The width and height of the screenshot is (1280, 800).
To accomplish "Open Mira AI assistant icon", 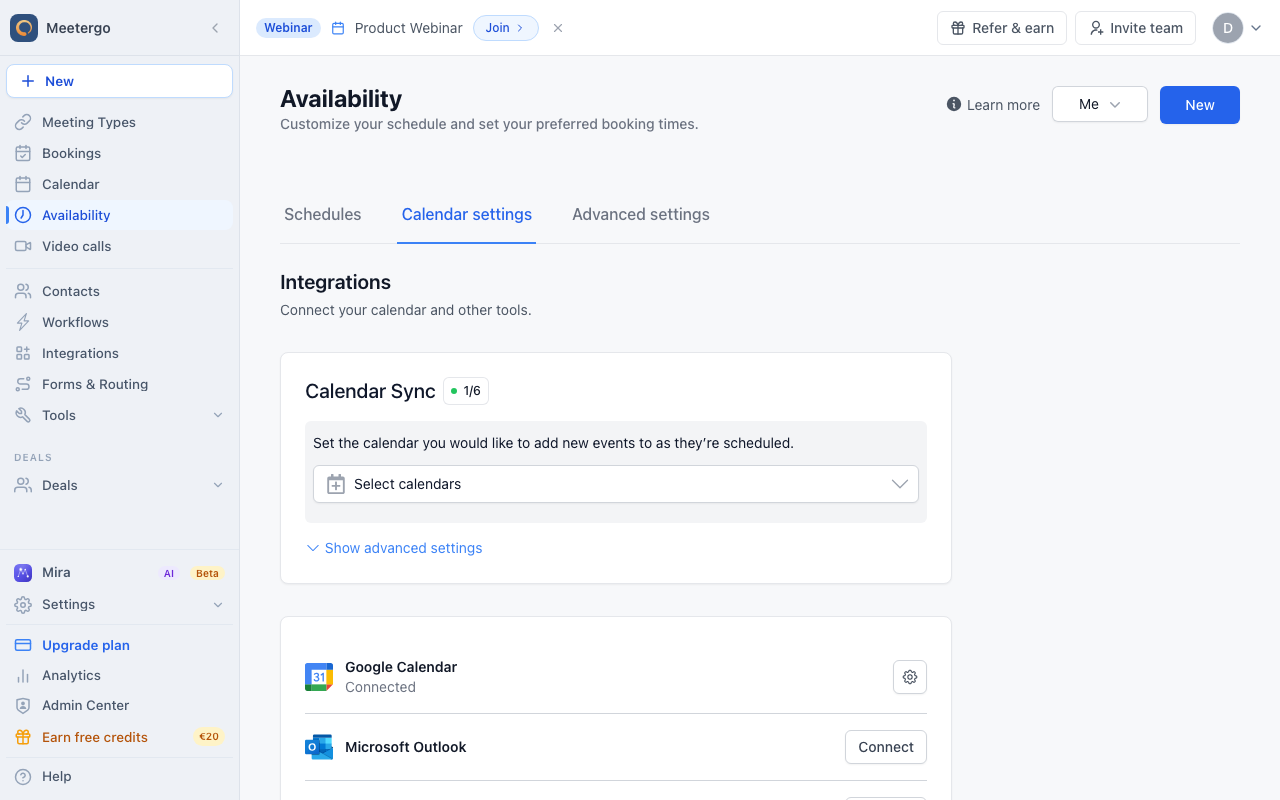I will pos(23,573).
